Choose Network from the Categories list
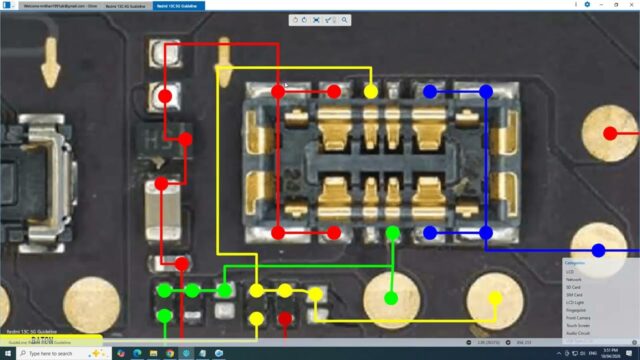This screenshot has height=360, width=640. coord(573,280)
